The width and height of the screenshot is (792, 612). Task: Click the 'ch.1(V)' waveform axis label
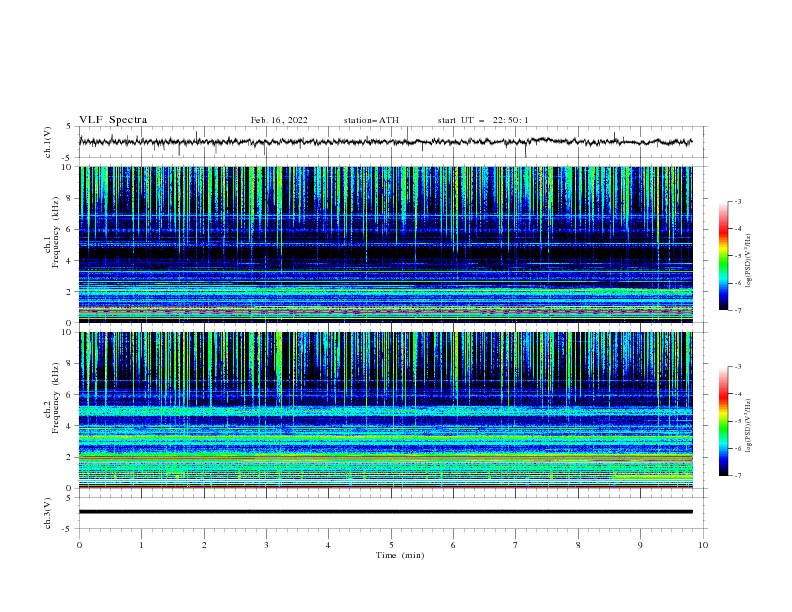pos(48,142)
